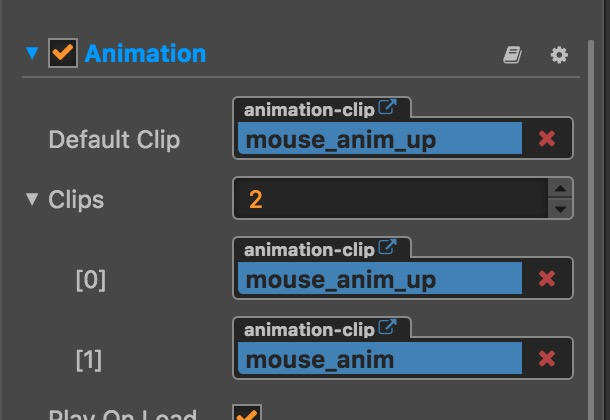Viewport: 610px width, 420px height.
Task: Select clip [1] mouse_anim field
Action: [x=380, y=358]
